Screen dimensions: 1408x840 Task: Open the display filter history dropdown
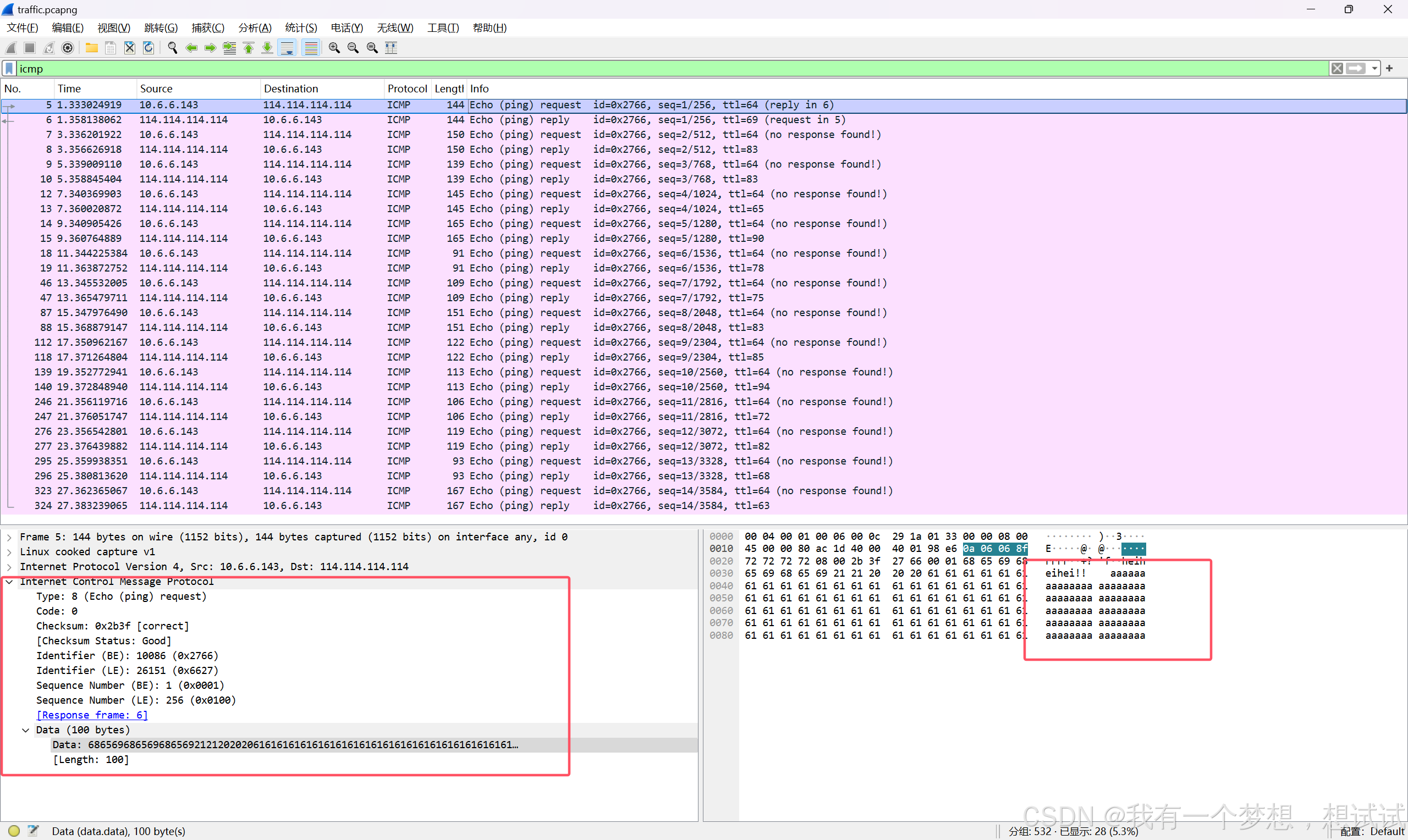point(1374,69)
